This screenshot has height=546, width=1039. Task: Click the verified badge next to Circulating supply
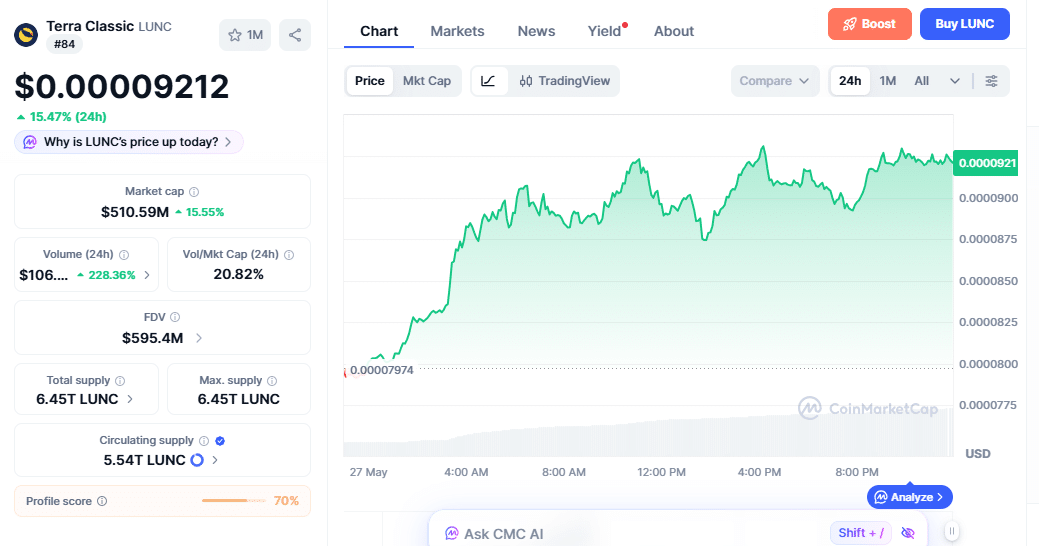pos(220,441)
